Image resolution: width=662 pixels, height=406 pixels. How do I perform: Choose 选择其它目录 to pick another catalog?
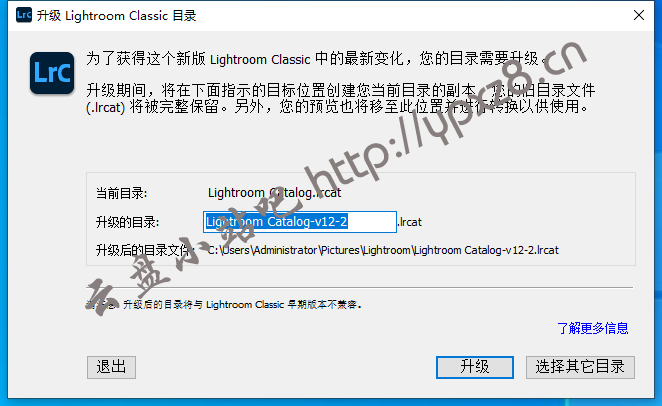pyautogui.click(x=580, y=367)
